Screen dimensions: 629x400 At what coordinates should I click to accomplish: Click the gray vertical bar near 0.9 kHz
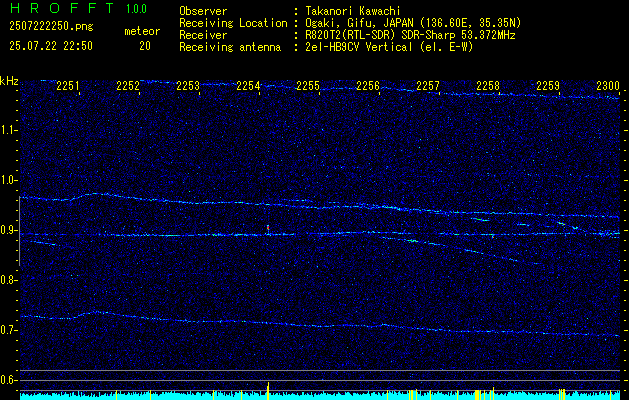[19, 231]
